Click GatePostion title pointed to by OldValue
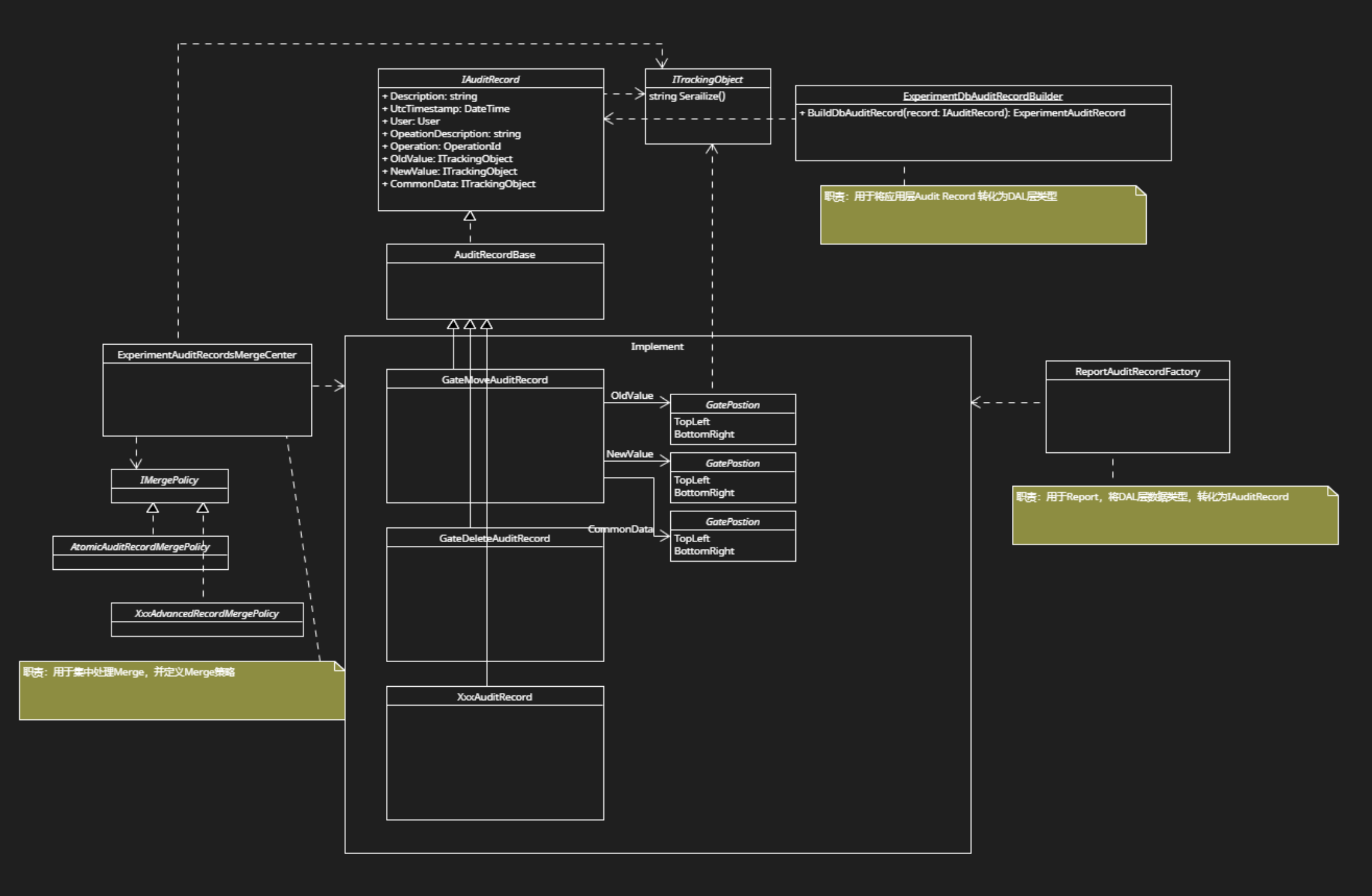 [732, 405]
